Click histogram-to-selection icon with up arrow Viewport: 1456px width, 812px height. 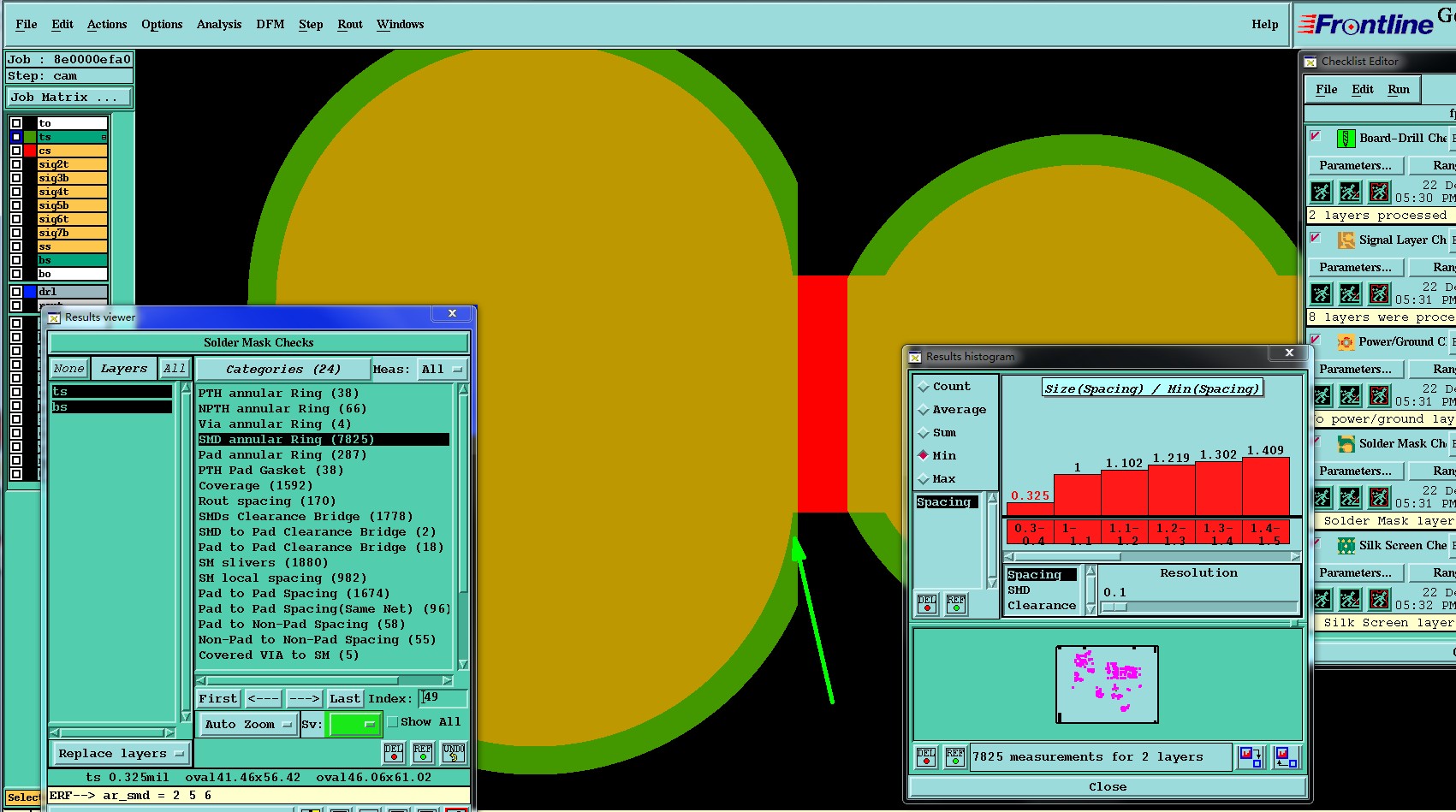tap(1286, 757)
